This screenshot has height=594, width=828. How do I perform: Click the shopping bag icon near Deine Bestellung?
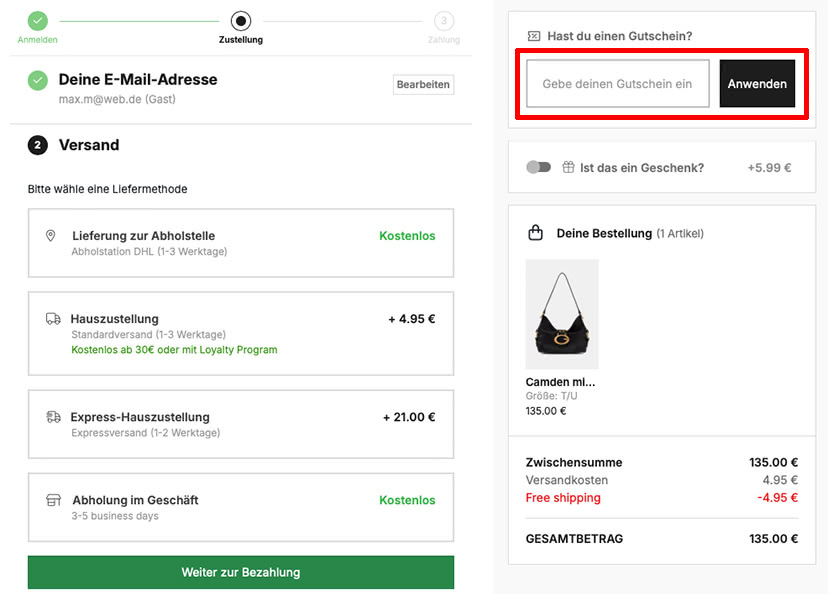pyautogui.click(x=535, y=233)
